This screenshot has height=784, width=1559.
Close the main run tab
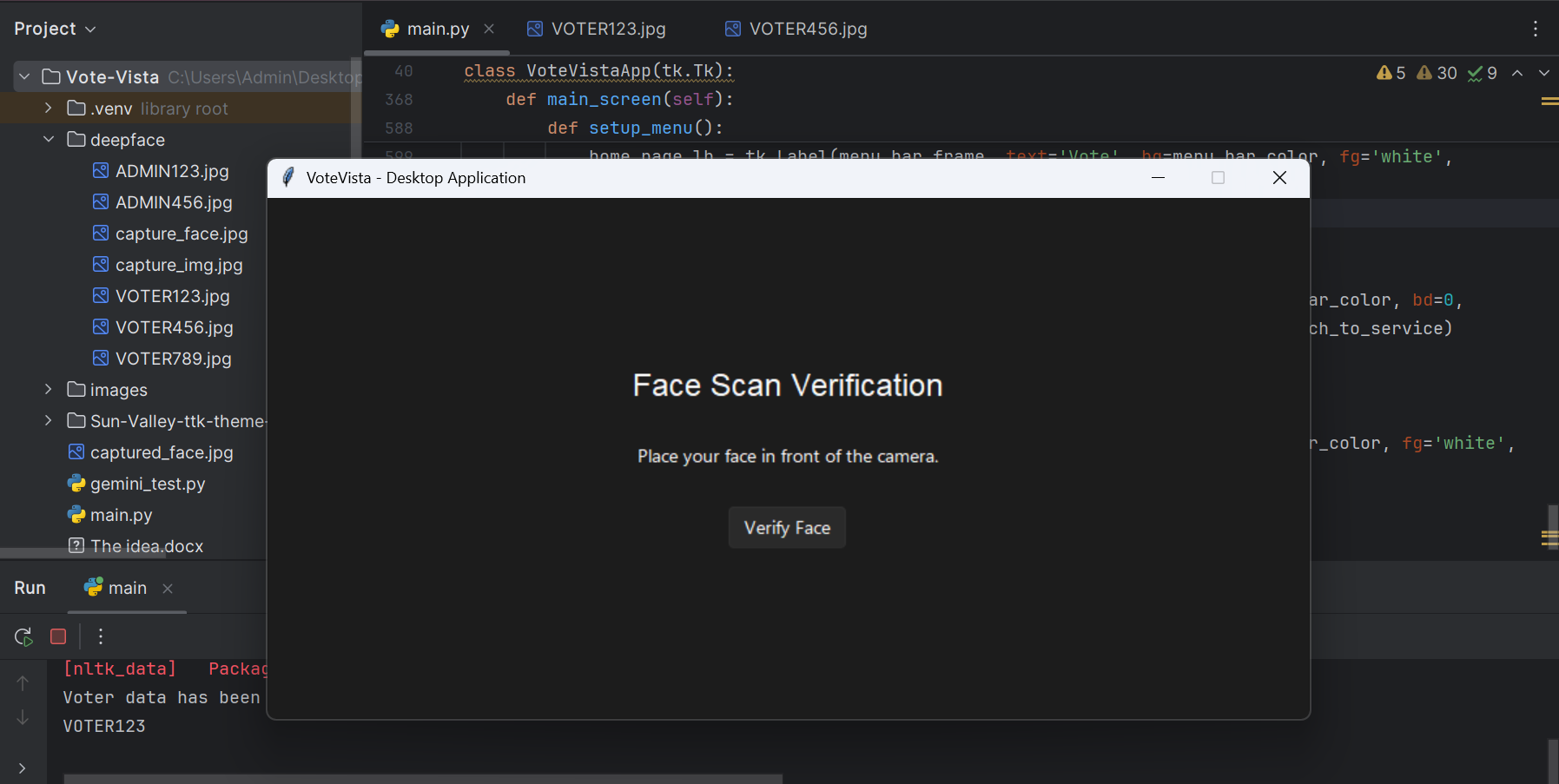[x=168, y=589]
